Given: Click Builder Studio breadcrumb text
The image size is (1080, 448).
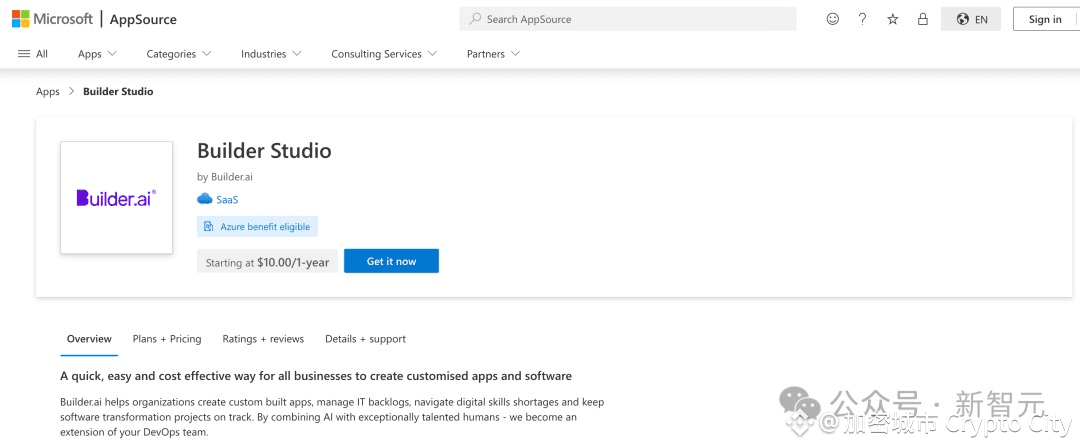Looking at the screenshot, I should pyautogui.click(x=118, y=92).
